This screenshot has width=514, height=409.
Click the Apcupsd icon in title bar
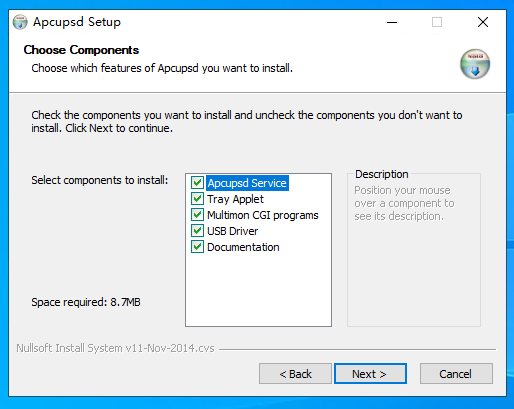[x=20, y=22]
